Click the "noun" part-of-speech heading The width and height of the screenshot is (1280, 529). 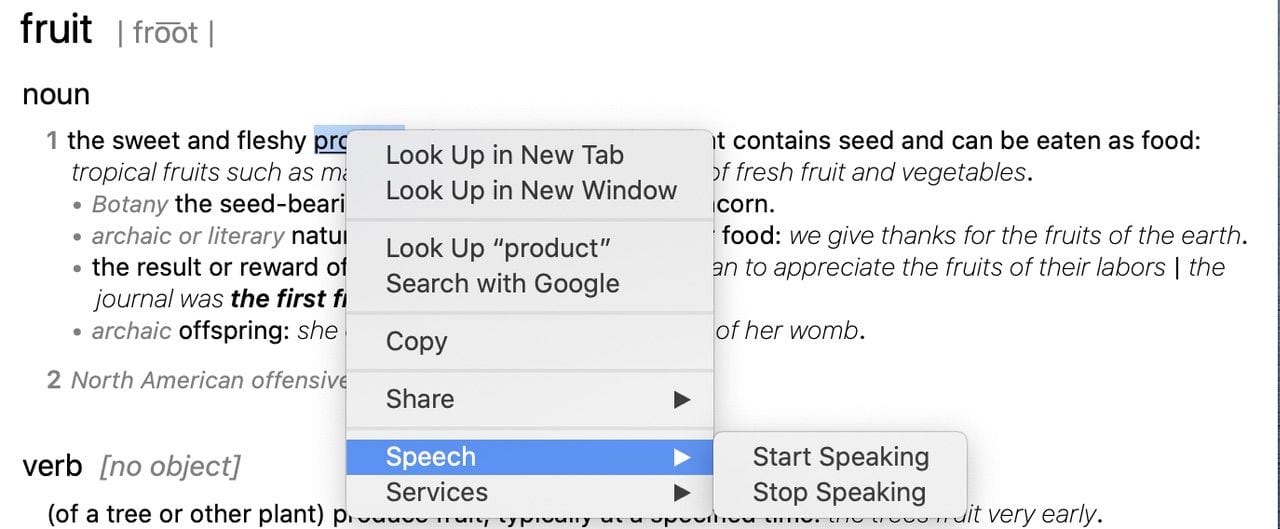pos(56,95)
